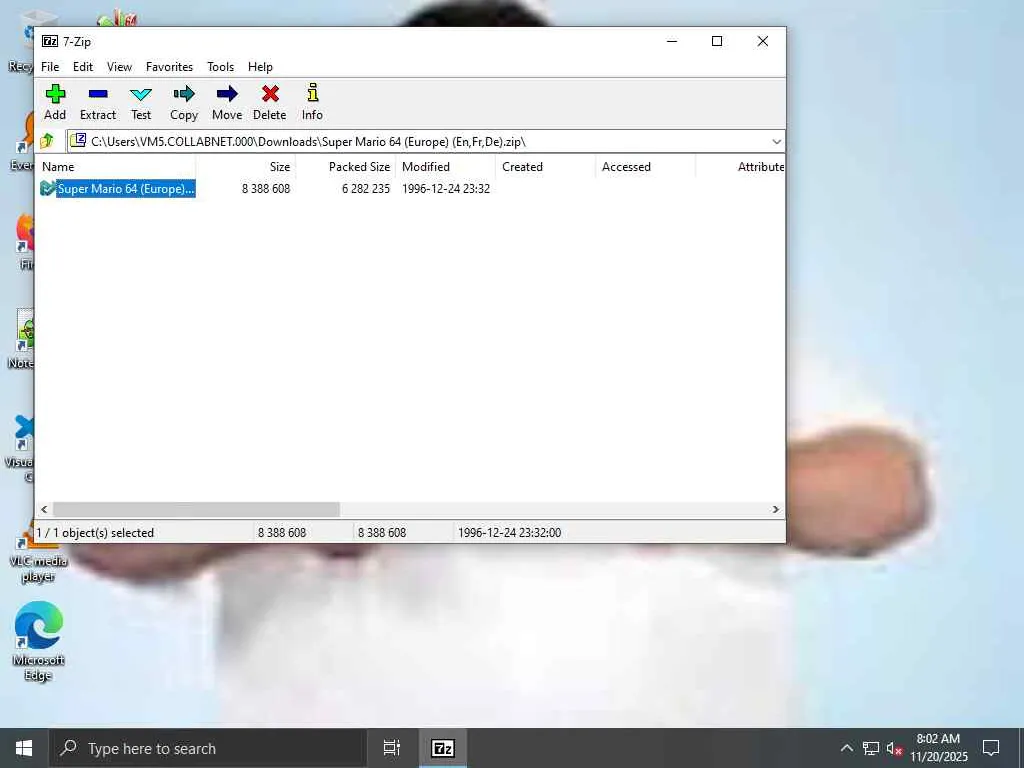Click the muted volume tray icon
The height and width of the screenshot is (768, 1024).
coord(894,749)
